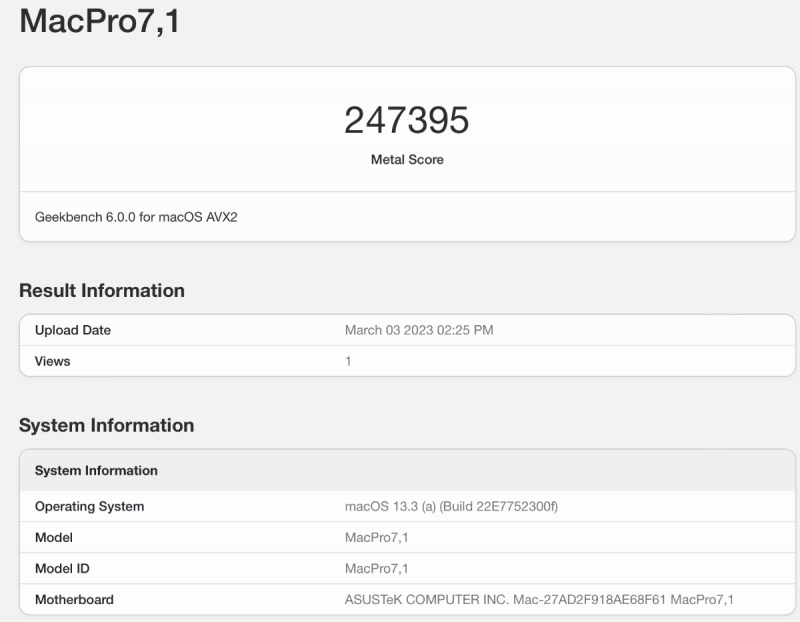Click the Model row label
The width and height of the screenshot is (800, 622).
tap(54, 537)
